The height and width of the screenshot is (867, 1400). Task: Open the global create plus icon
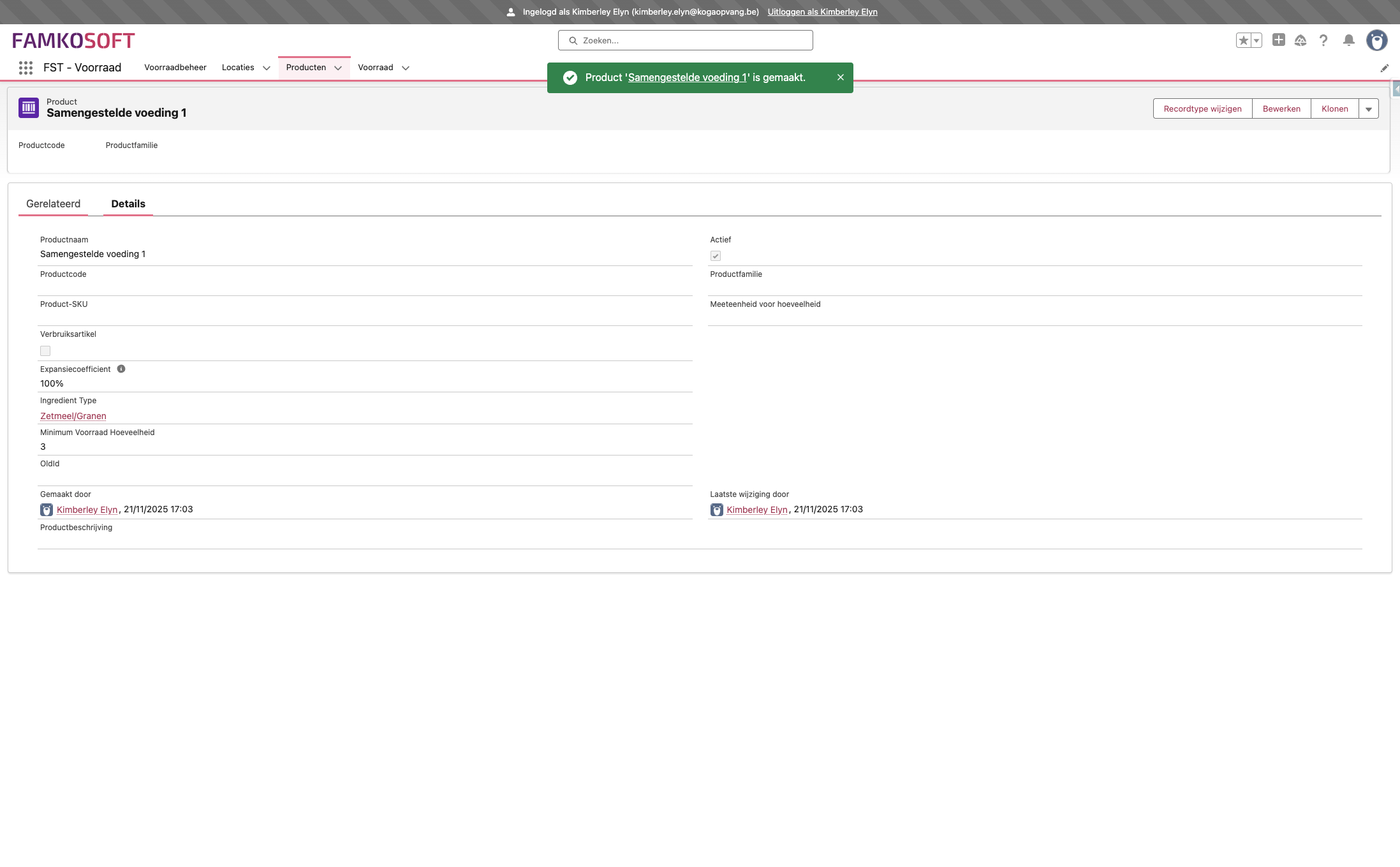(1278, 40)
